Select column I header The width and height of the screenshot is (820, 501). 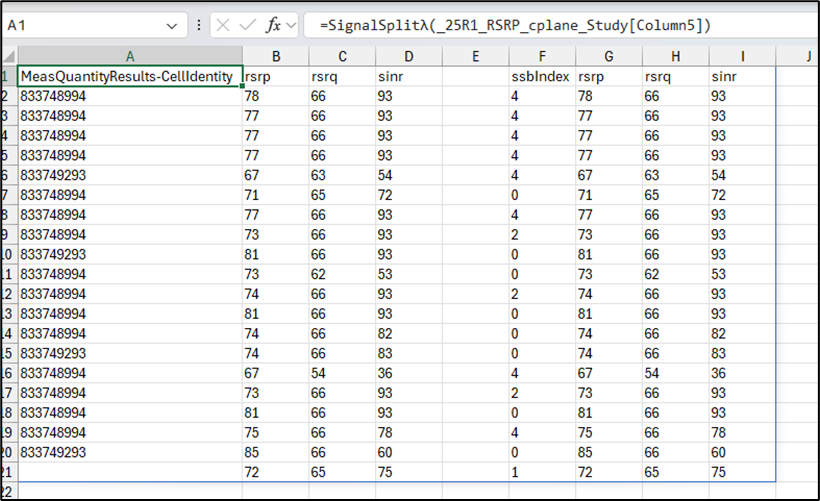tap(742, 56)
